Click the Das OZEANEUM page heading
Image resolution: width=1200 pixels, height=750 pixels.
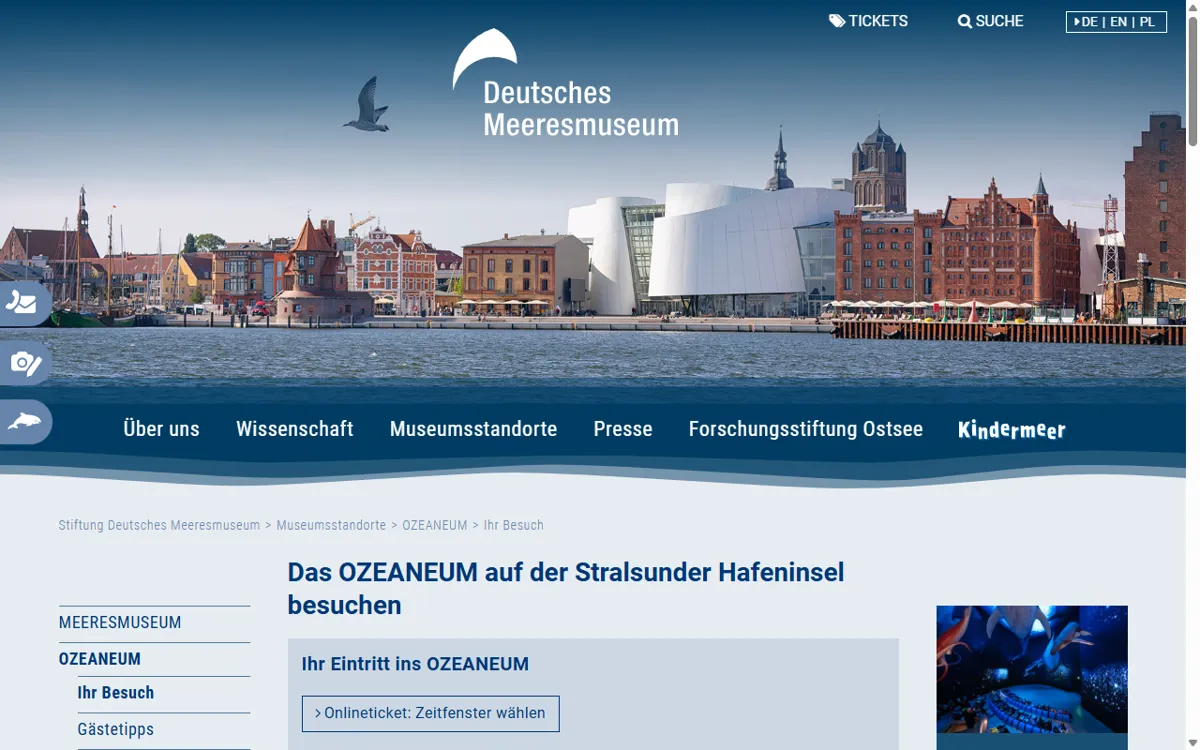(x=566, y=588)
